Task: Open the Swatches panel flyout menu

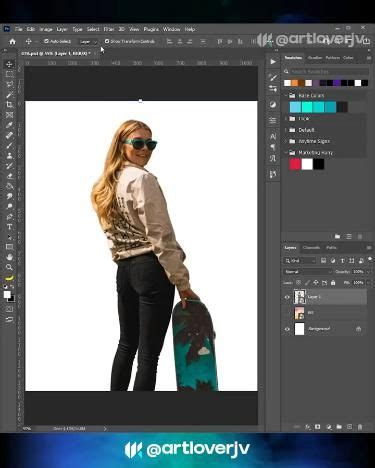Action: pyautogui.click(x=369, y=58)
